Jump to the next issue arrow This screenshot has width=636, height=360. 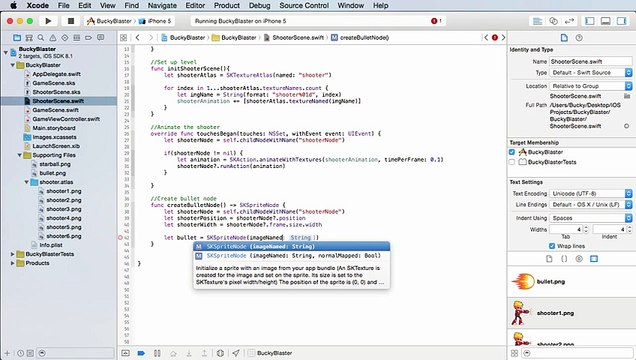[503, 38]
